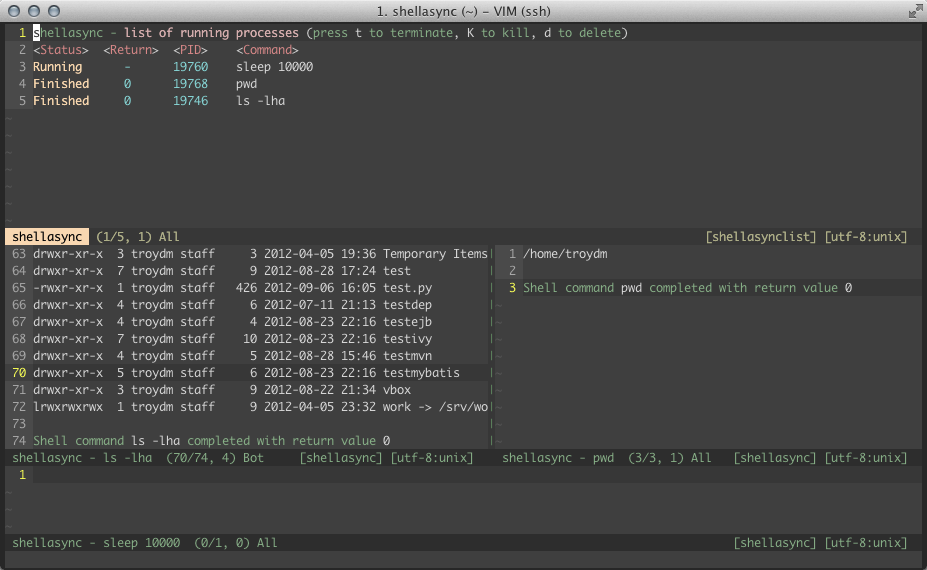927x570 pixels.
Task: Click '(1/5, 1) All' position indicator
Action: 137,237
